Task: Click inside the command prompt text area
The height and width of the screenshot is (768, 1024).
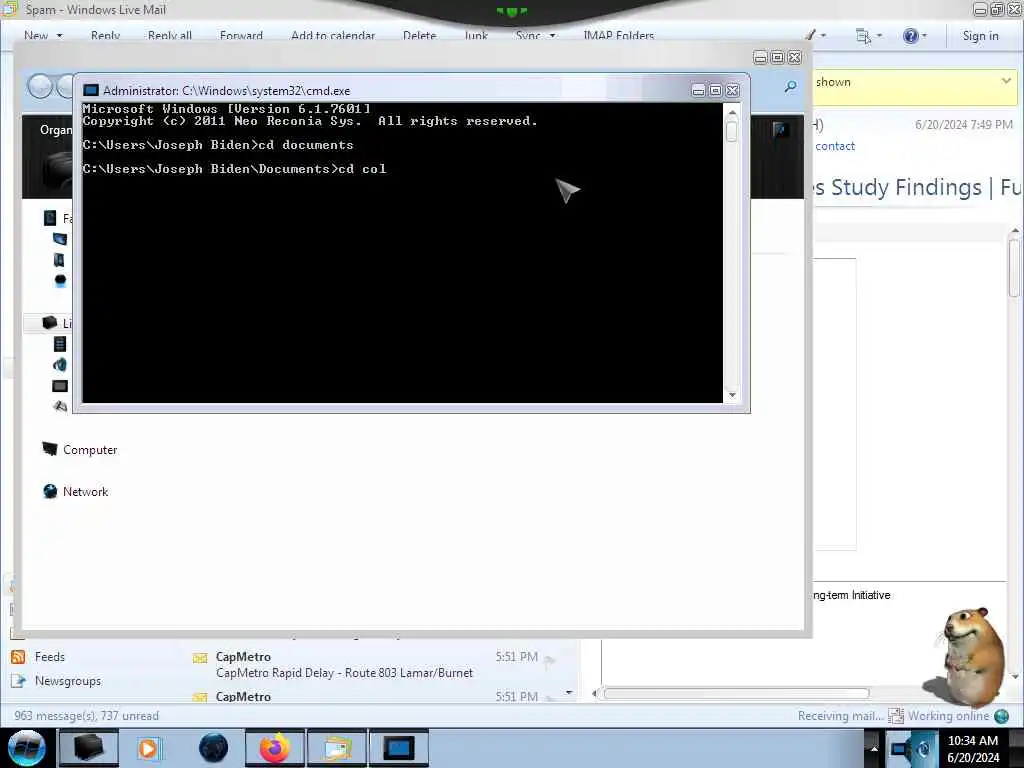Action: (x=402, y=253)
